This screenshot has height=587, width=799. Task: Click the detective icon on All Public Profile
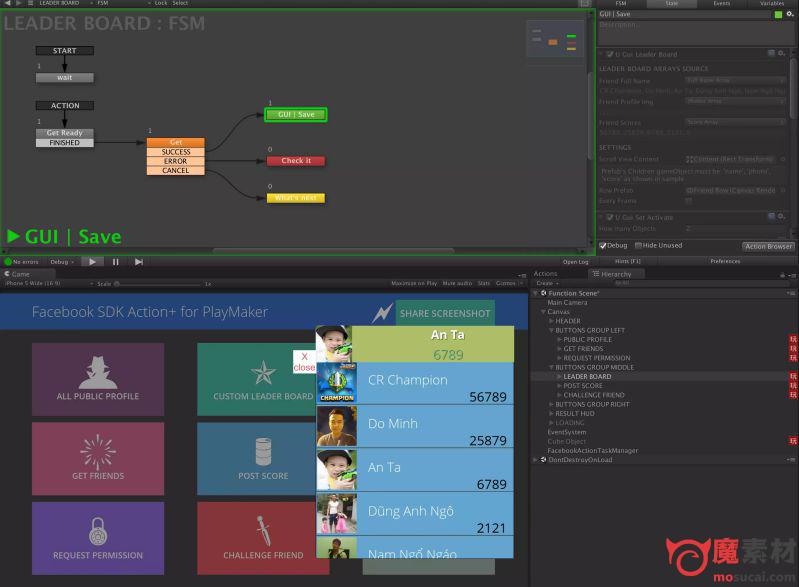pyautogui.click(x=98, y=373)
